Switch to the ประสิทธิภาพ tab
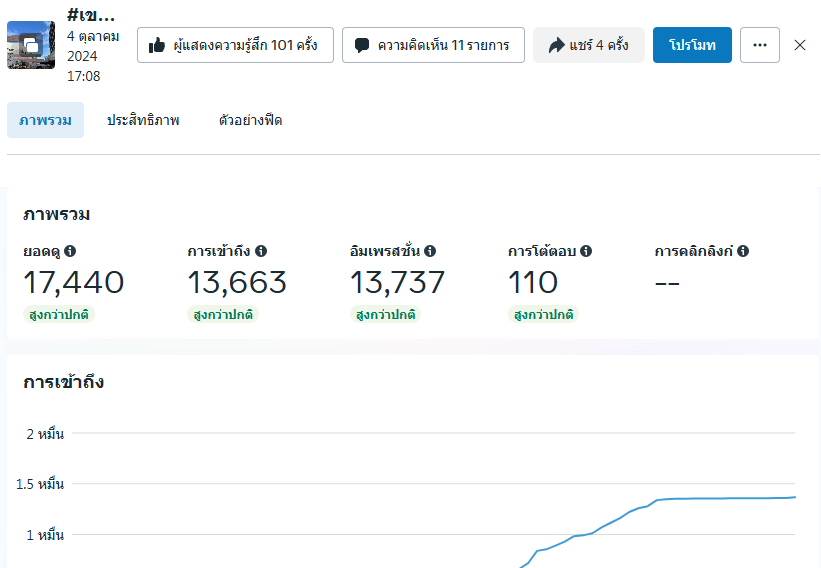The width and height of the screenshot is (821, 568). tap(143, 120)
